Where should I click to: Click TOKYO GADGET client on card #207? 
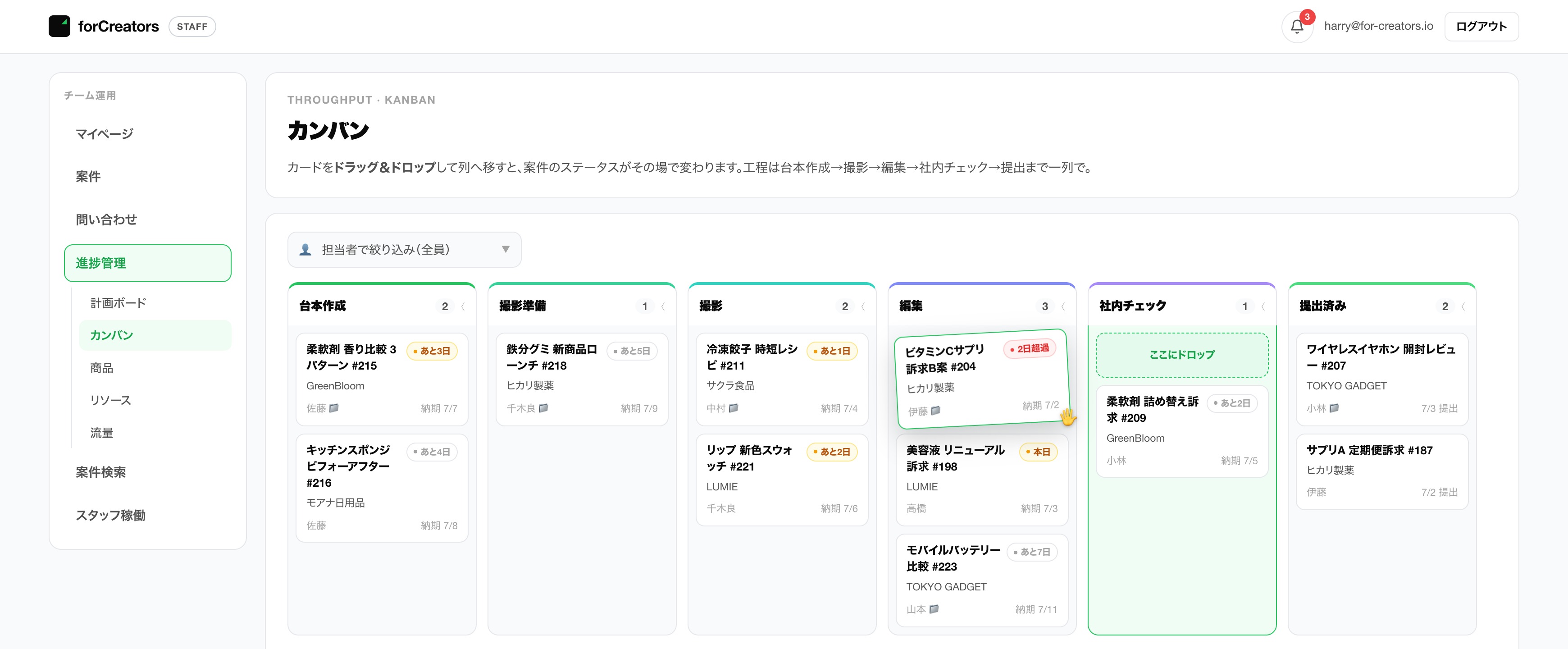[1346, 386]
